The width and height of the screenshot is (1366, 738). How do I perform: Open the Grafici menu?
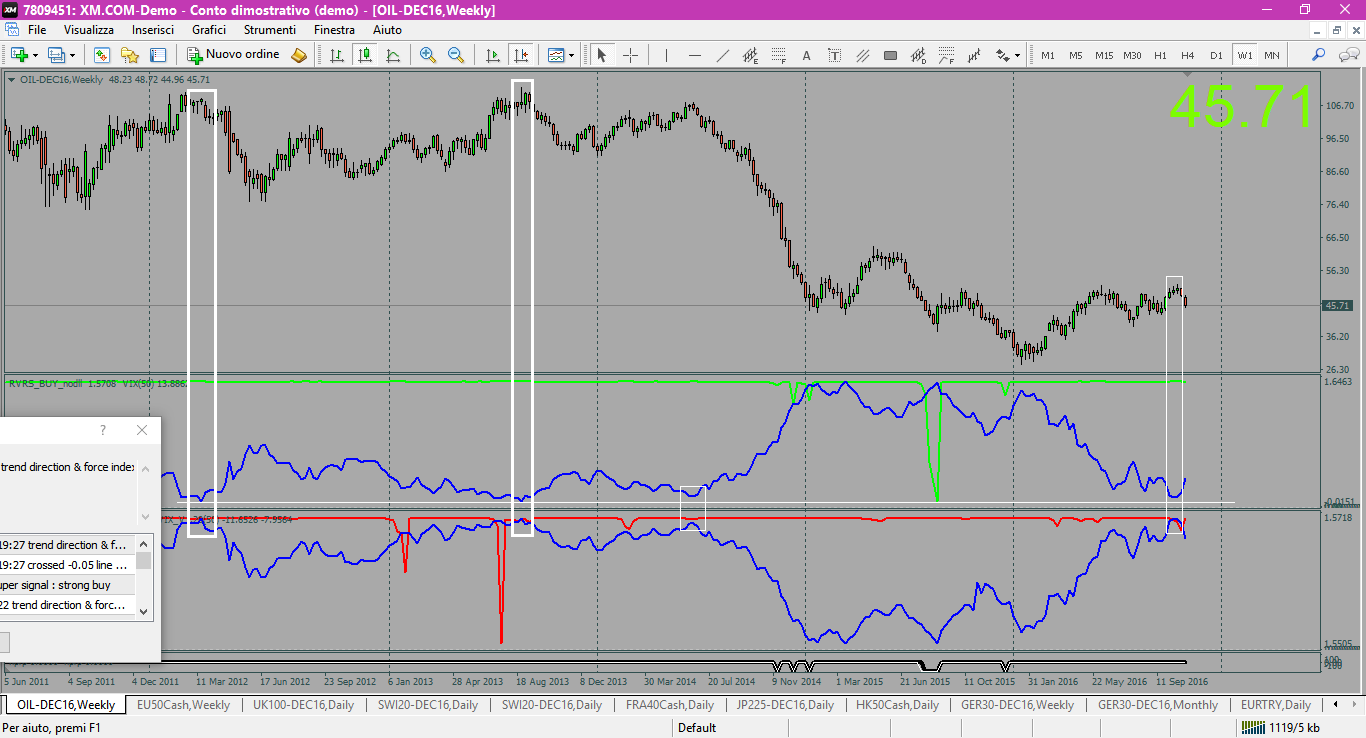(209, 30)
